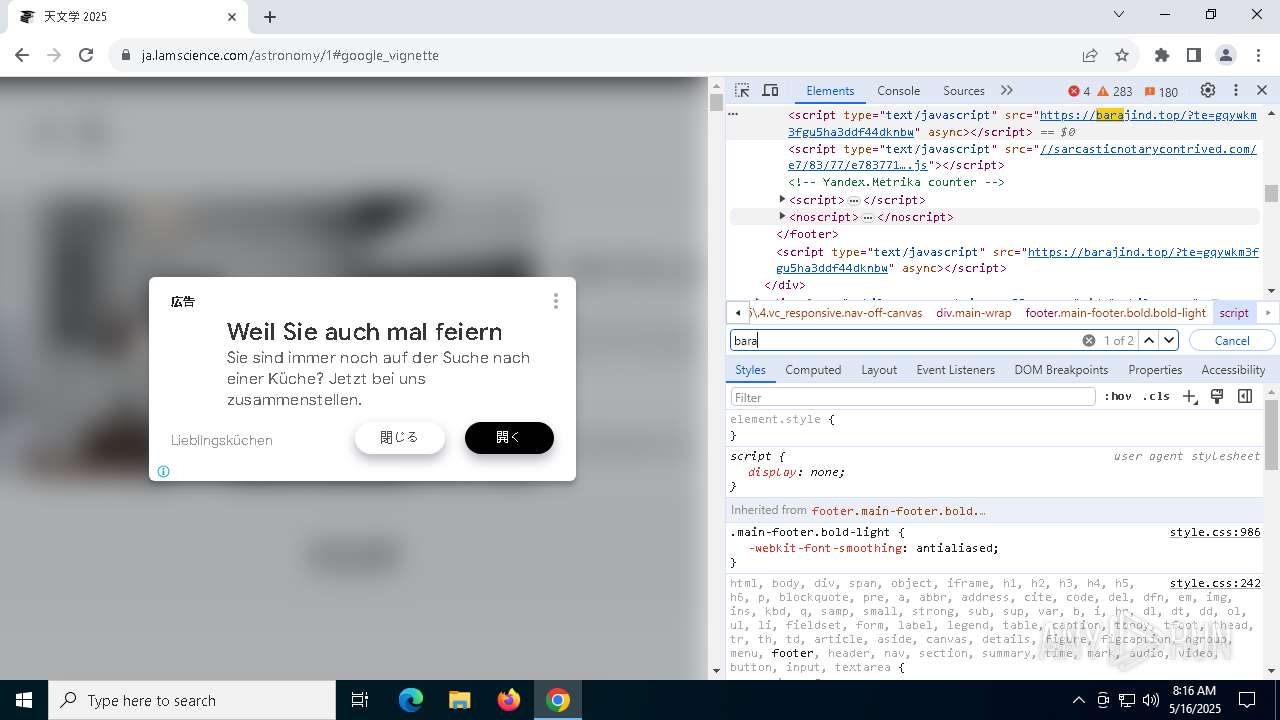Expand the collapsed script node
This screenshot has height=720, width=1280.
point(782,200)
